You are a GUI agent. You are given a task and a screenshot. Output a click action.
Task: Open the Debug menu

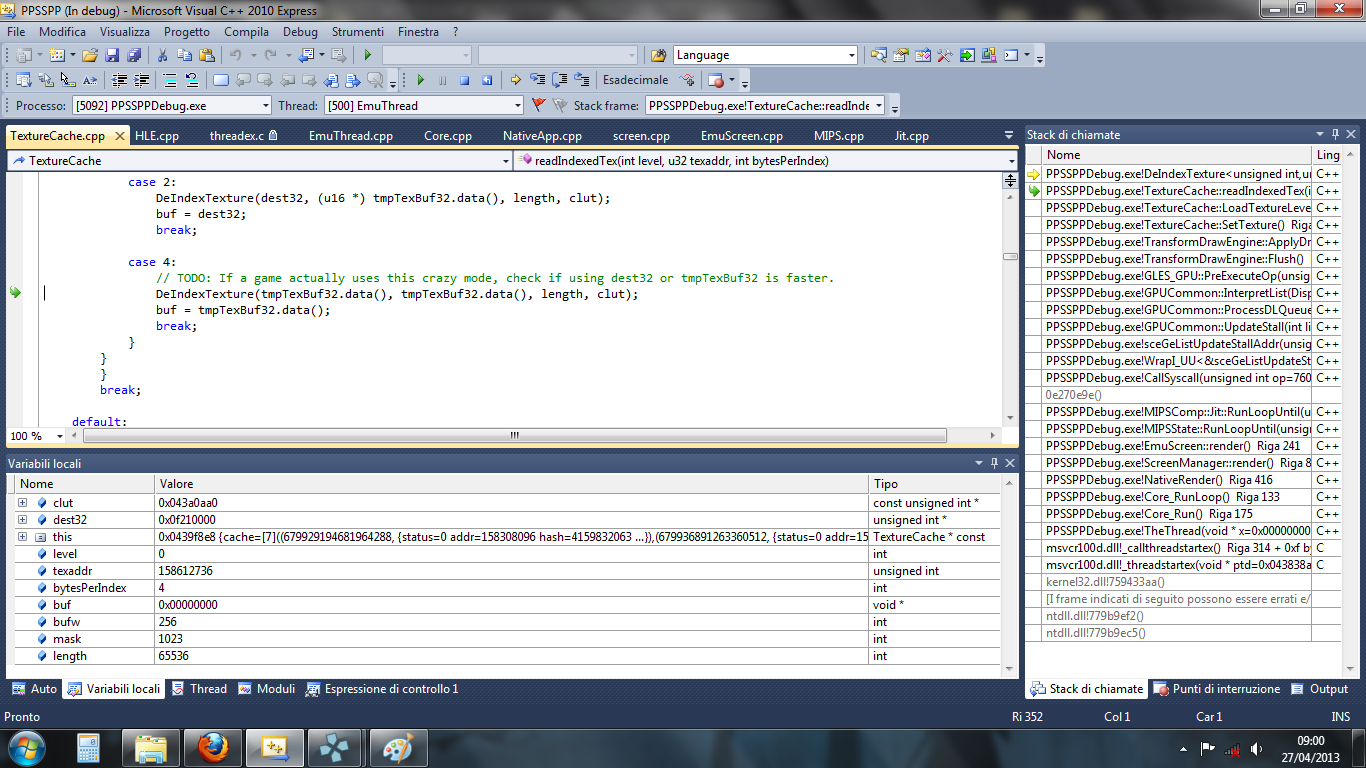300,32
